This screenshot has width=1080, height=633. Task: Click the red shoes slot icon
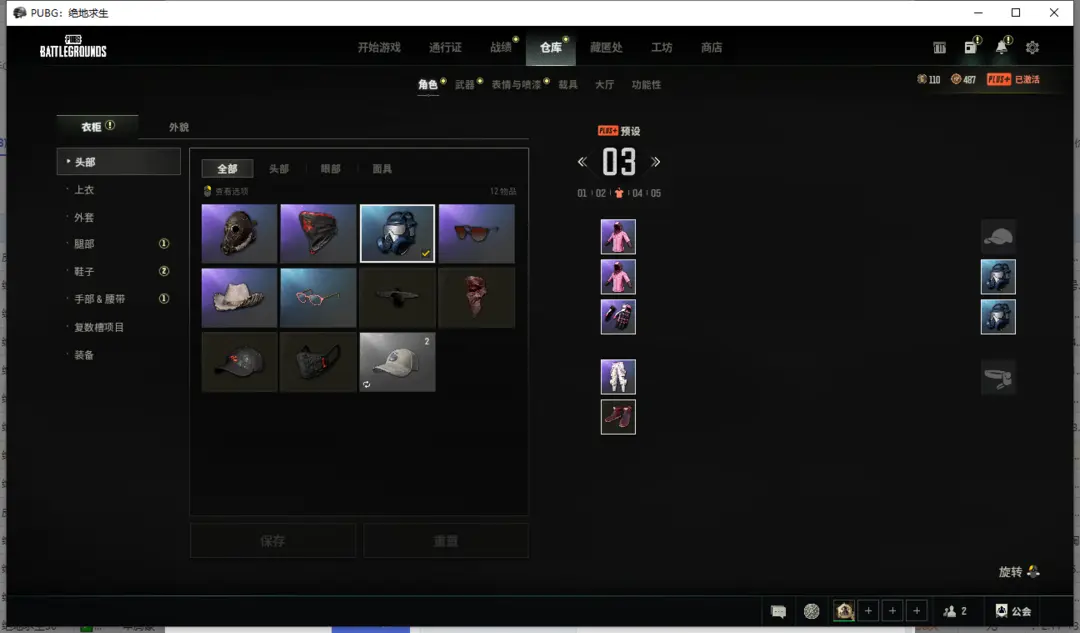click(x=618, y=417)
